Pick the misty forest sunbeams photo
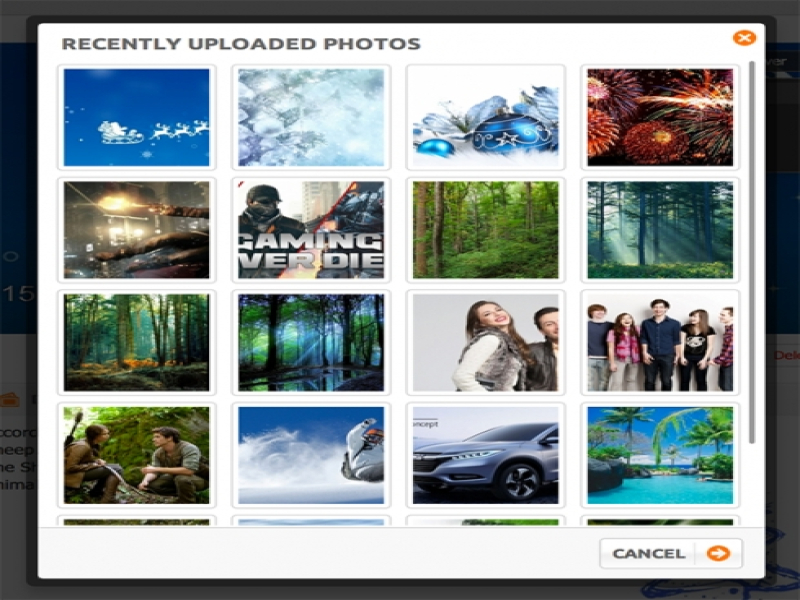 click(660, 230)
